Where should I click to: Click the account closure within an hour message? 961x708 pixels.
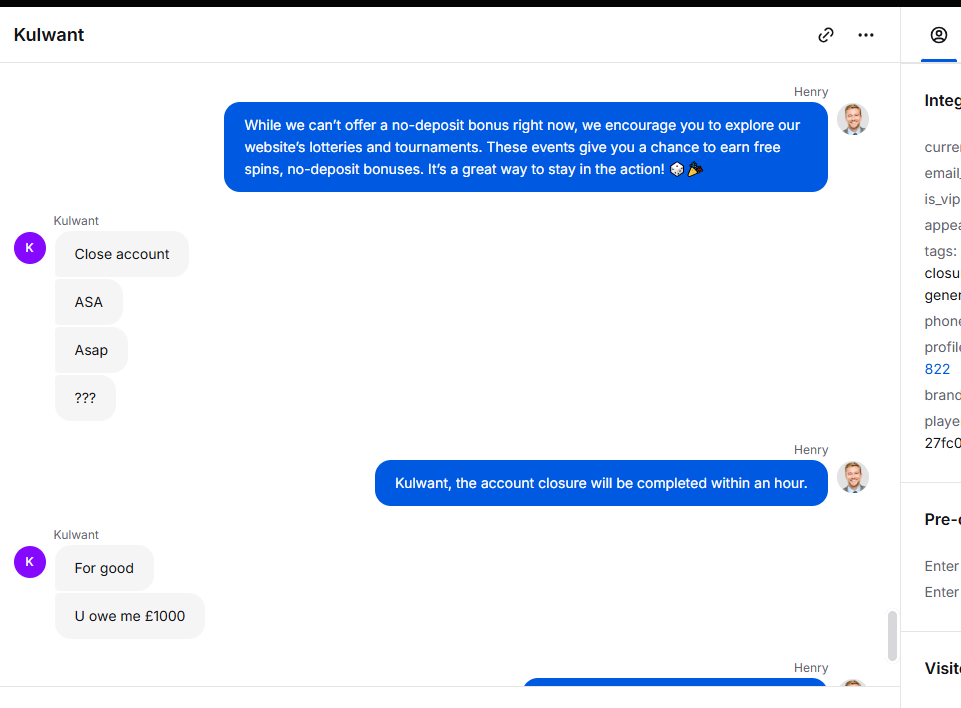601,483
